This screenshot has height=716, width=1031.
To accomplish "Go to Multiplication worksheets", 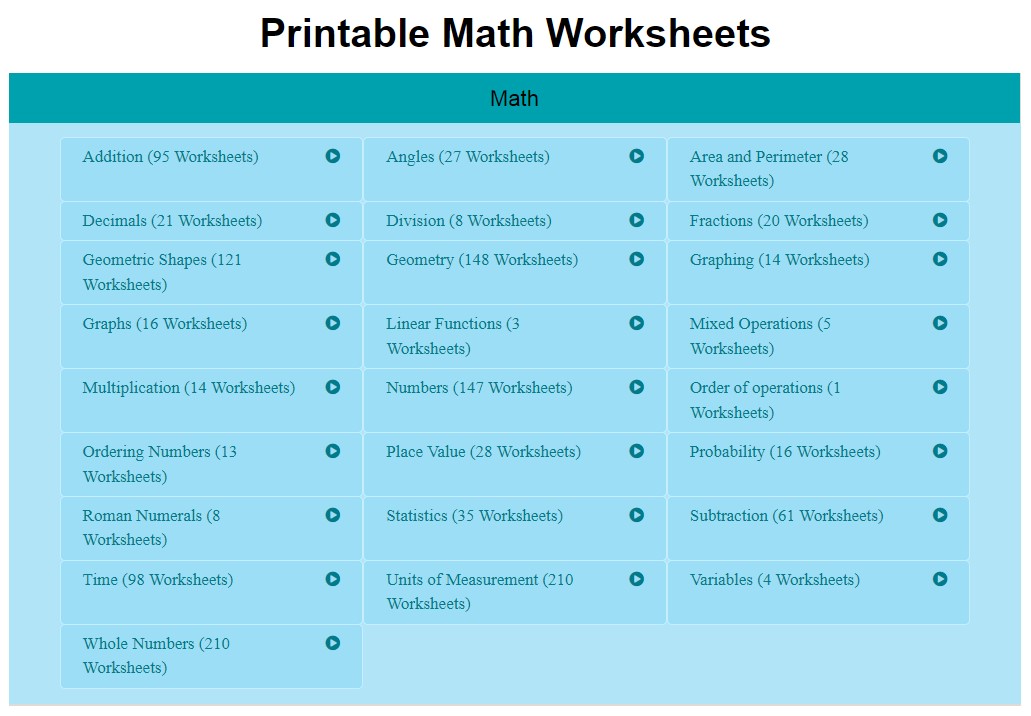I will coord(188,388).
